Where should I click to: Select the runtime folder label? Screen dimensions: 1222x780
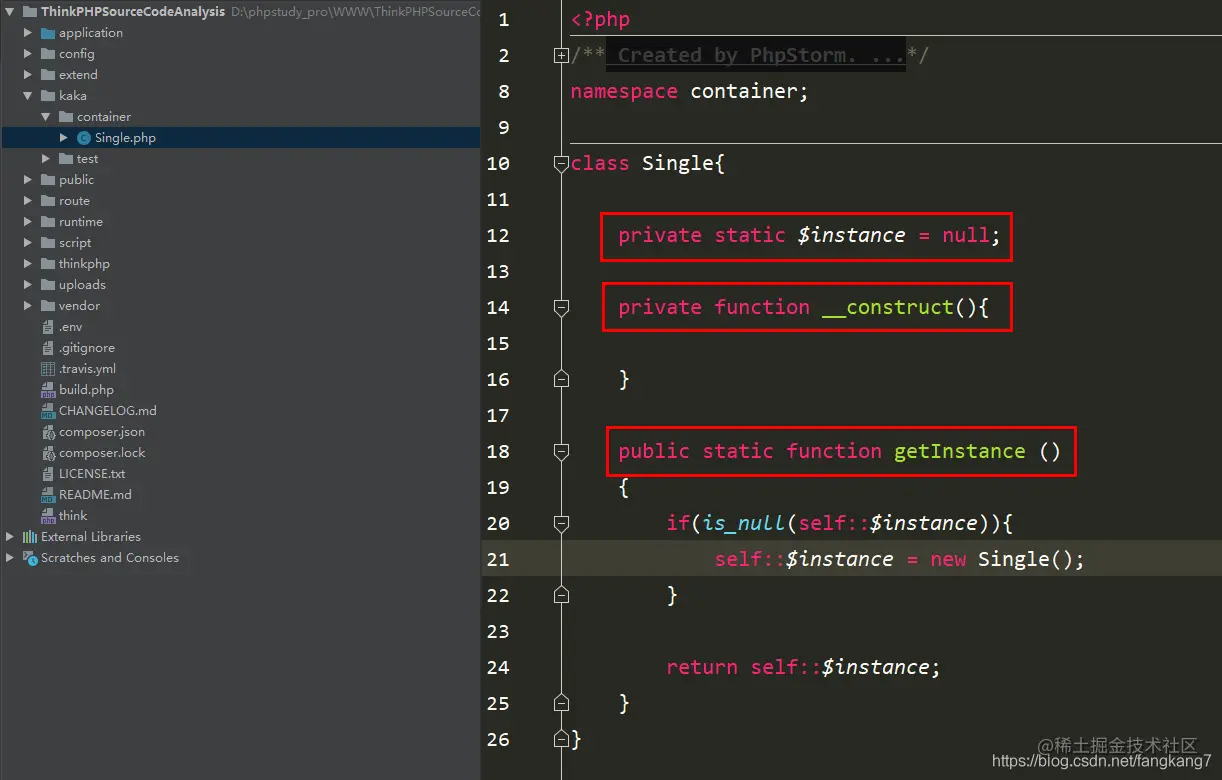(81, 222)
